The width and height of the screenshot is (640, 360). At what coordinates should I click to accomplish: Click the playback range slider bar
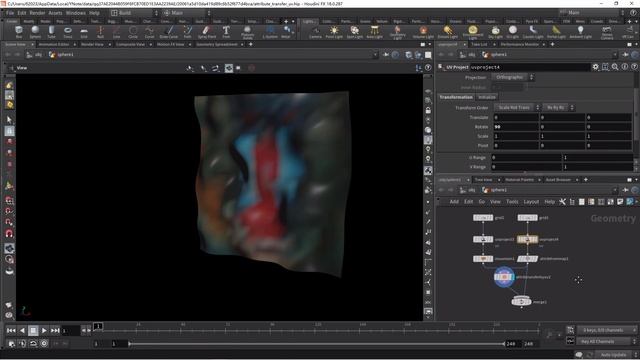317,344
